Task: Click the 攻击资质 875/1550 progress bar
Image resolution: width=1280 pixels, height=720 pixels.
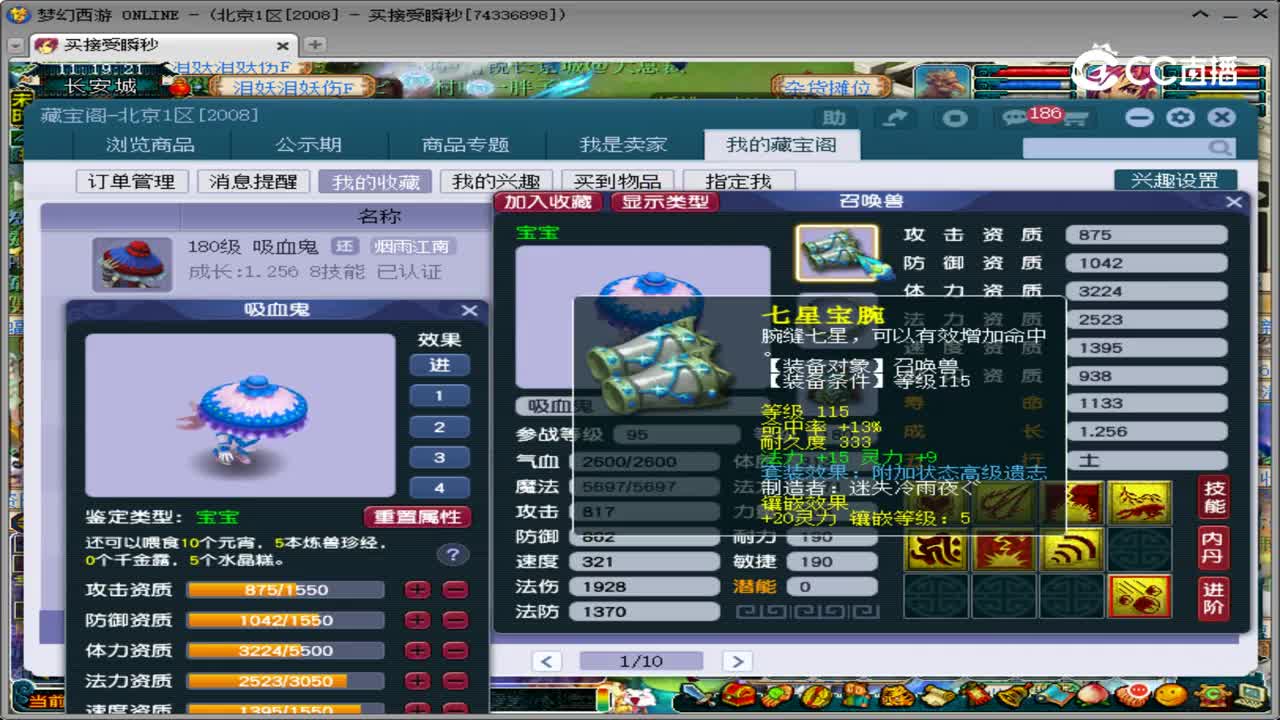Action: coord(286,590)
